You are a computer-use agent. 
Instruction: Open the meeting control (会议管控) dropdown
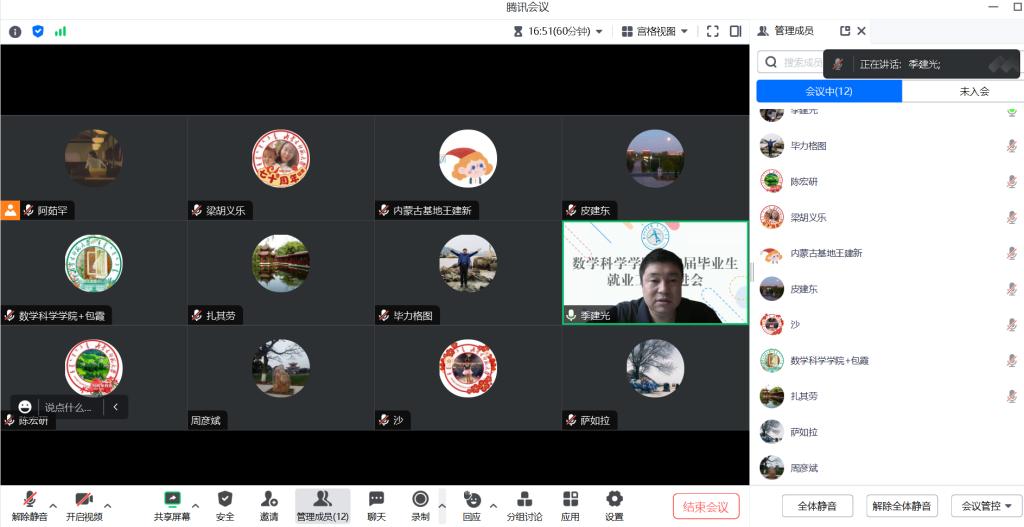pos(986,505)
